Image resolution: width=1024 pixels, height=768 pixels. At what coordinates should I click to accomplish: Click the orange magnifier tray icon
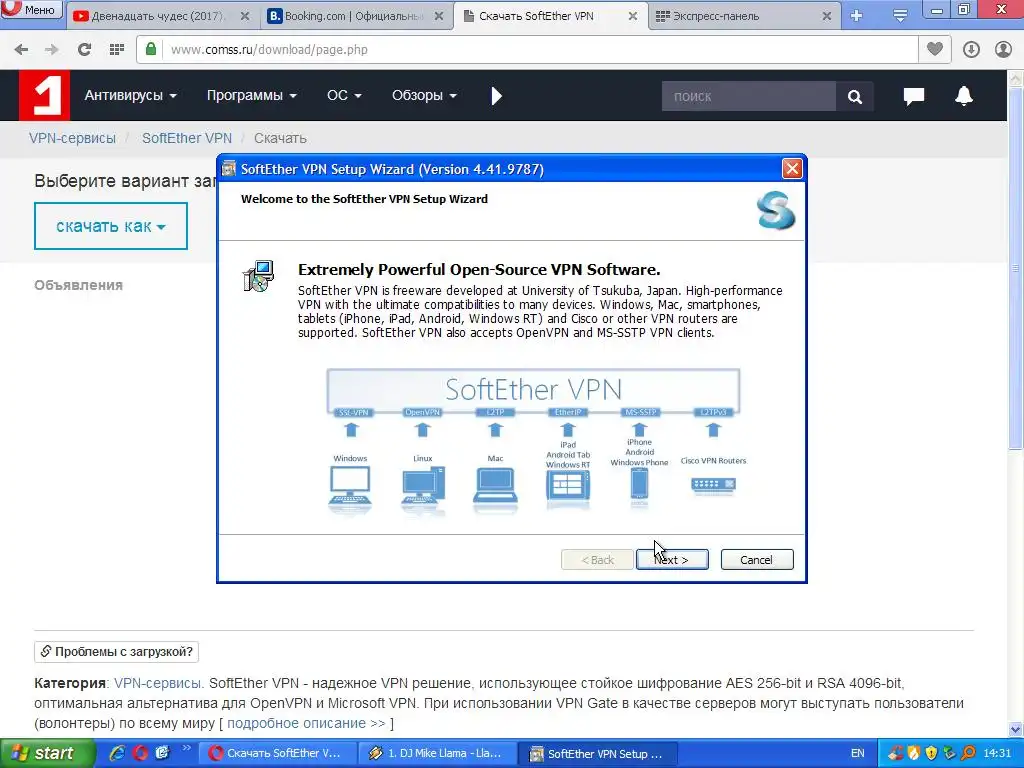pyautogui.click(x=968, y=753)
